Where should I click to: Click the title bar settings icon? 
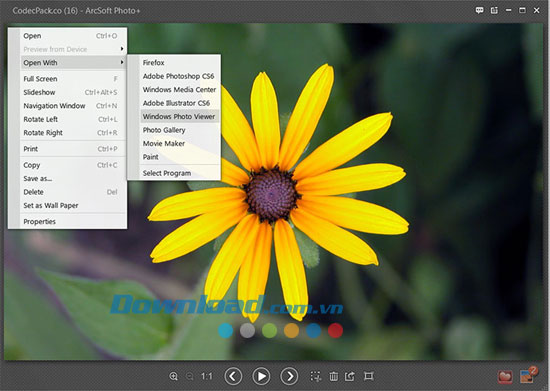(494, 11)
